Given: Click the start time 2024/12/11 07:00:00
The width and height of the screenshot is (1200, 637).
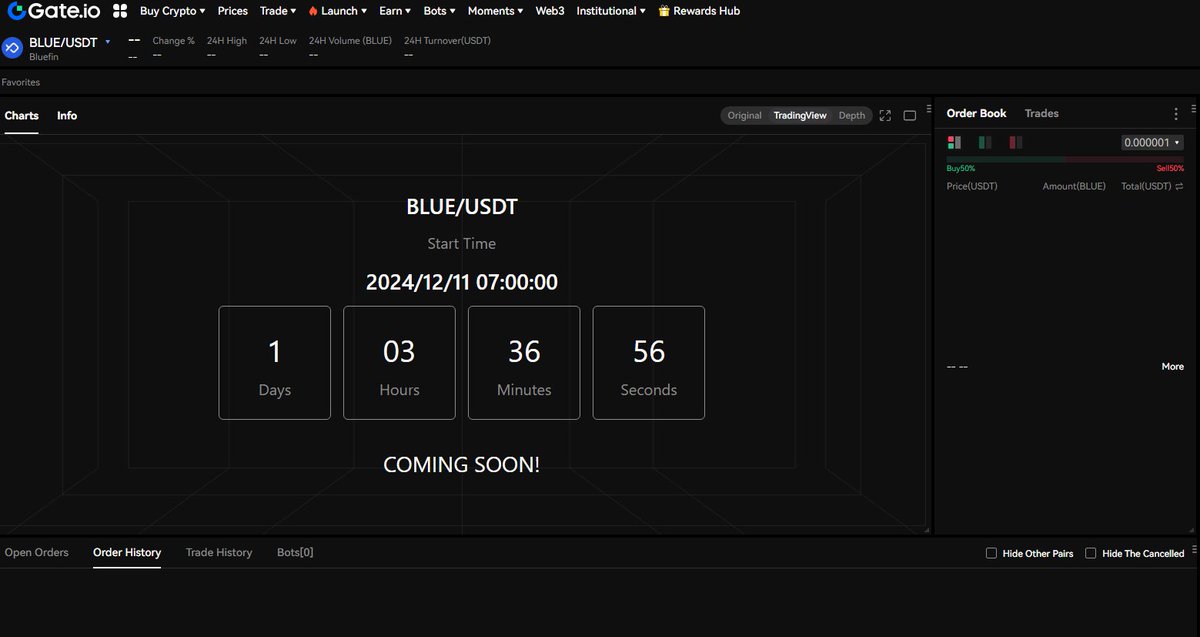Looking at the screenshot, I should click(x=462, y=282).
